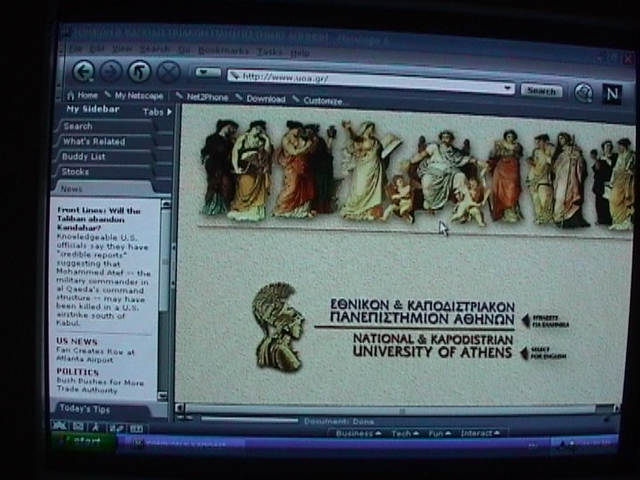Click the arrow beside the Greek language option

click(x=526, y=320)
